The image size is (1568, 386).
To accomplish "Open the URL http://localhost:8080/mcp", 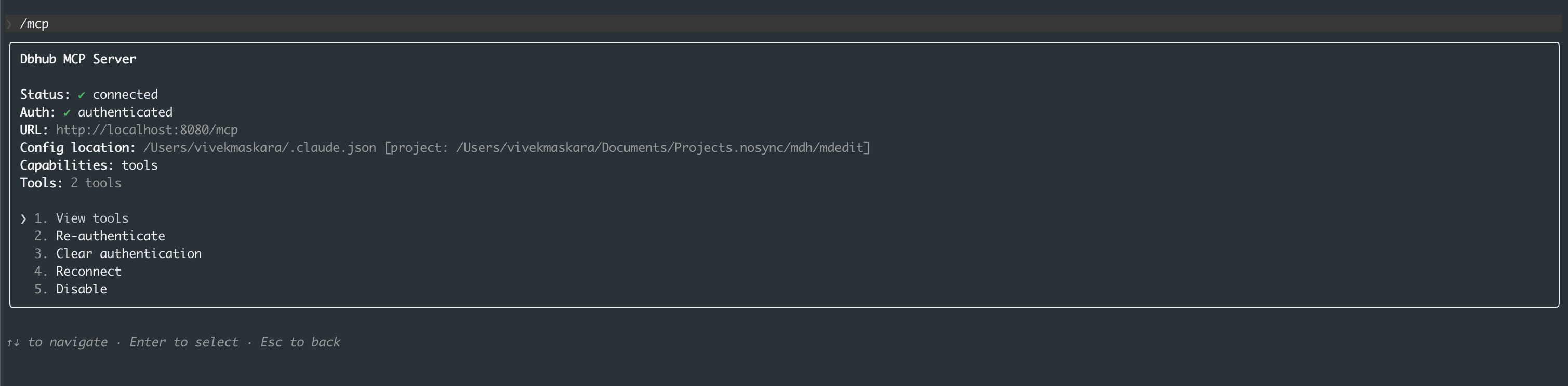I will [146, 130].
